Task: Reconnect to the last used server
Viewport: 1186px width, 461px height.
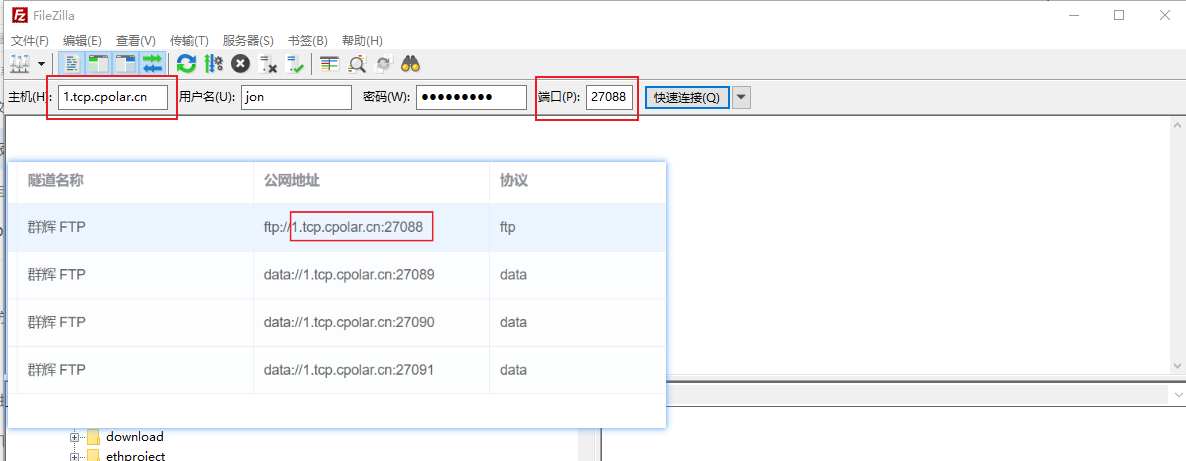Action: [x=295, y=64]
